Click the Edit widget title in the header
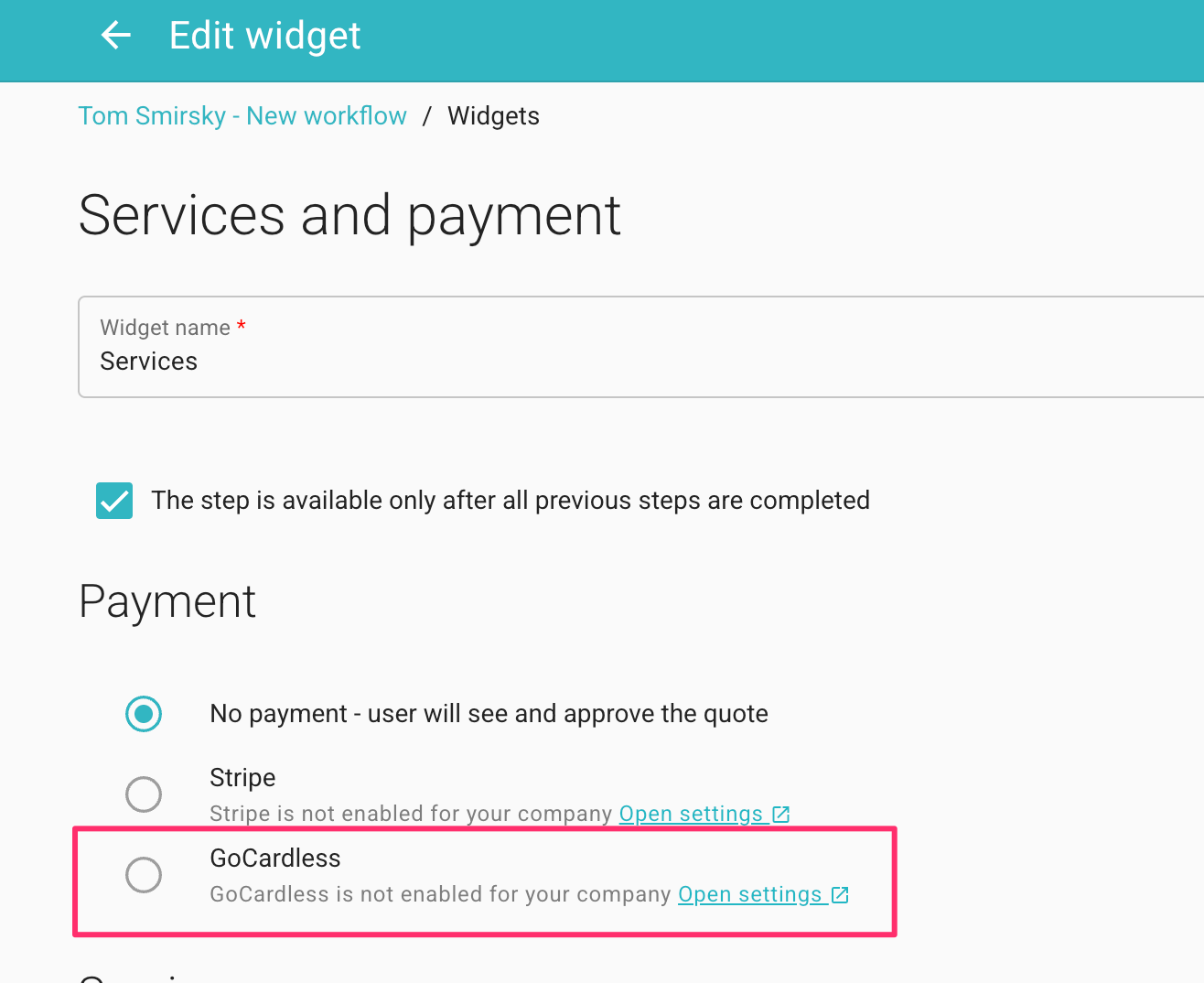The width and height of the screenshot is (1204, 983). 264,35
